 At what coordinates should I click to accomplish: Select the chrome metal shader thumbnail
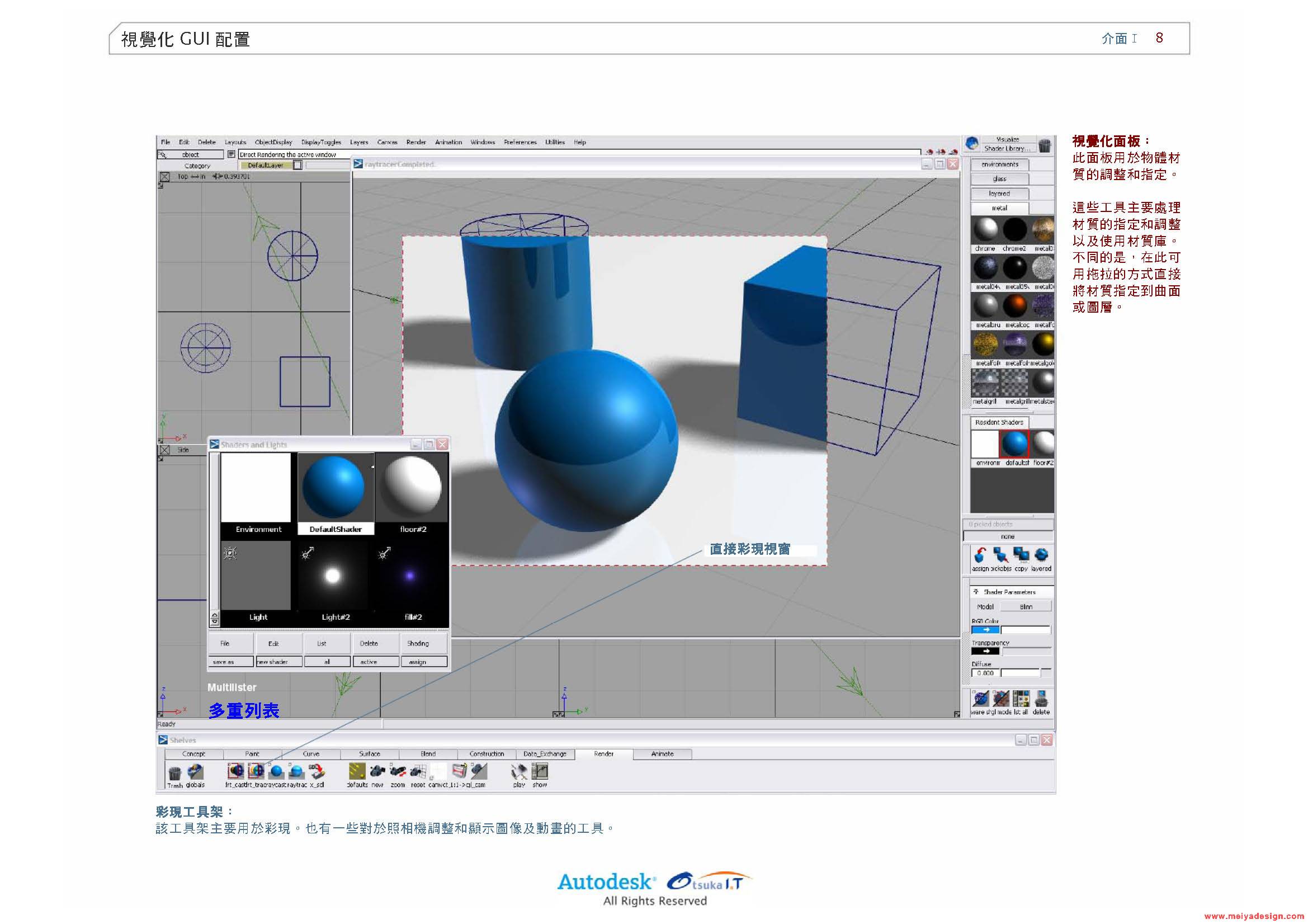(985, 229)
